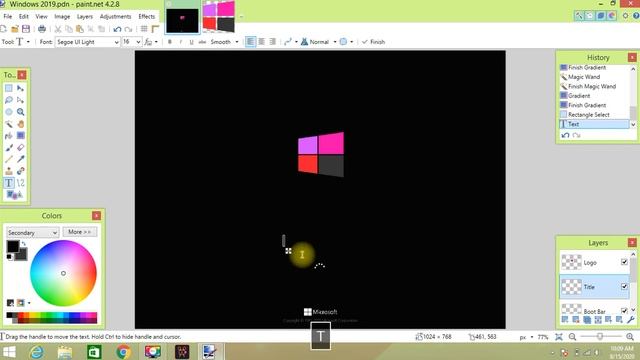Screen dimensions: 640x360
Task: Select the Move Selected Pixels tool
Action: pyautogui.click(x=20, y=88)
